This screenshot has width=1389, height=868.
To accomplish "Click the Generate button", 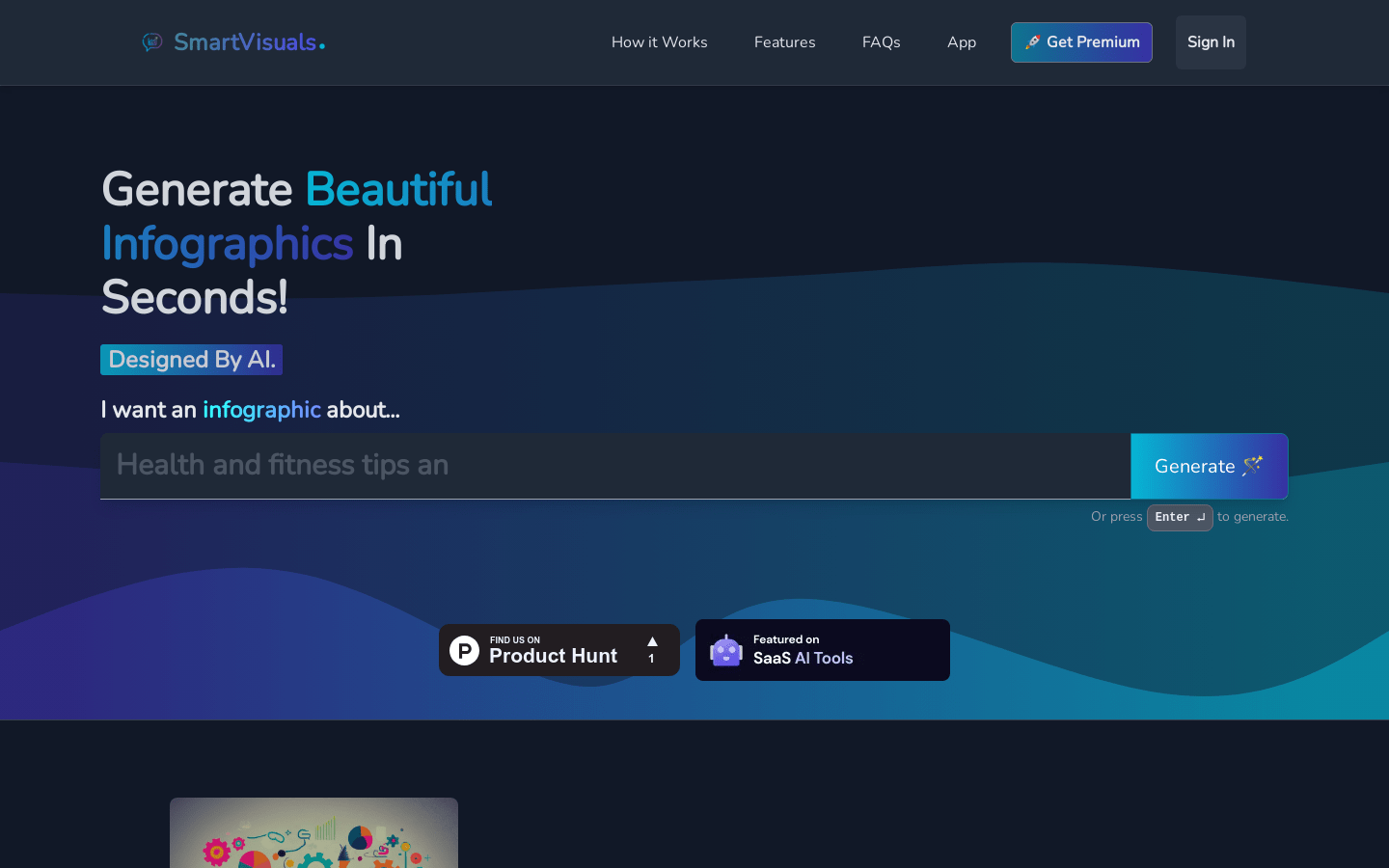I will pyautogui.click(x=1210, y=466).
